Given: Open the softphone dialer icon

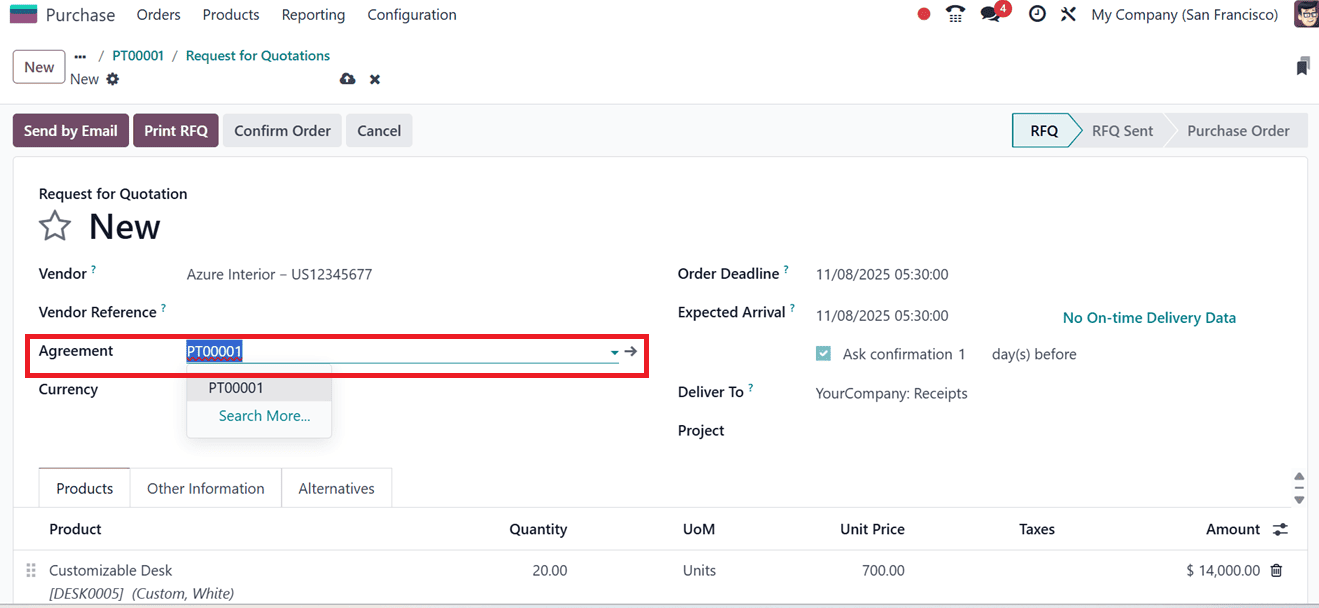Looking at the screenshot, I should point(954,14).
